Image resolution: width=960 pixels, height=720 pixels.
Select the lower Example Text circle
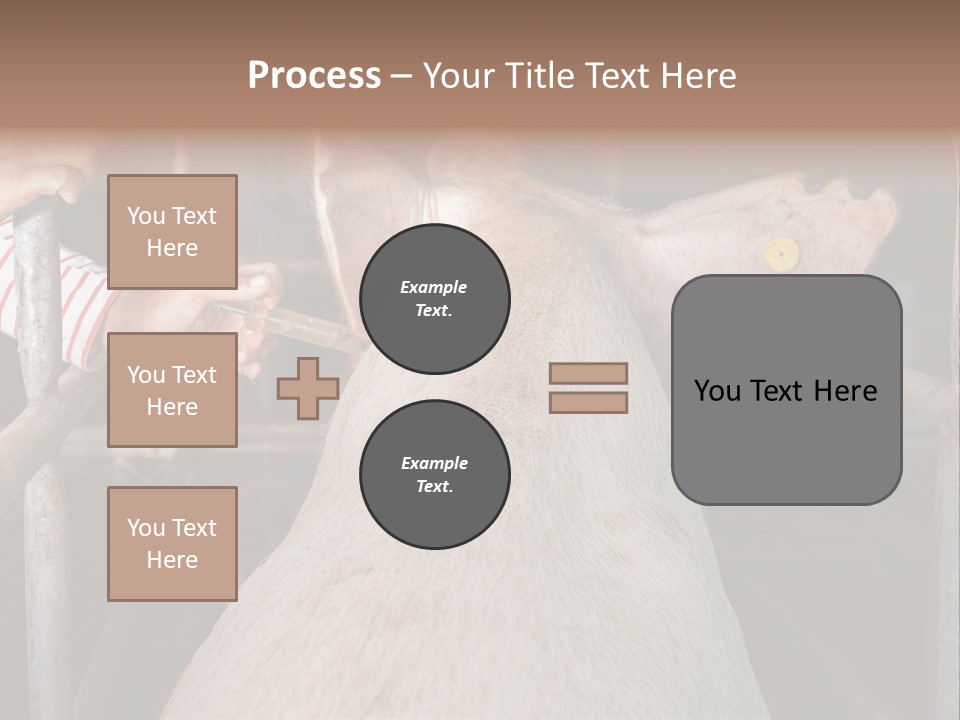[x=435, y=475]
